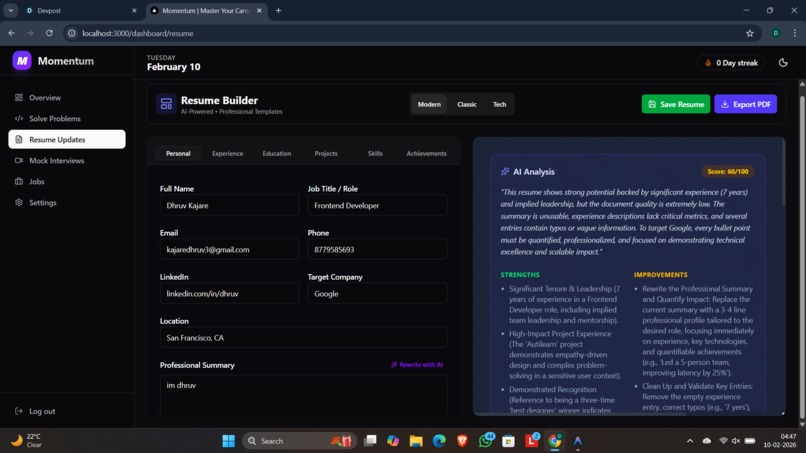The width and height of the screenshot is (806, 453).
Task: Click the Job Title / Role field
Action: [377, 206]
